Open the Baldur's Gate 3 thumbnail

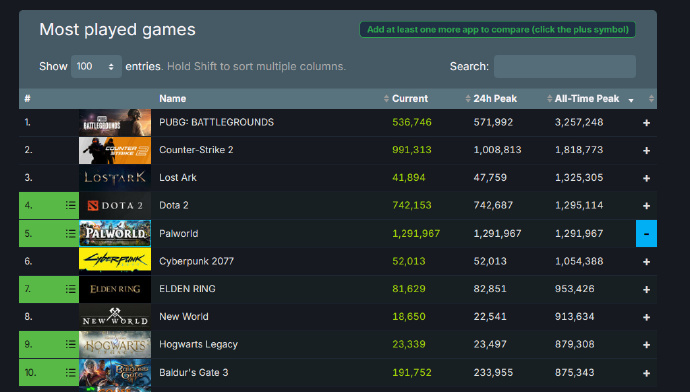click(x=115, y=372)
